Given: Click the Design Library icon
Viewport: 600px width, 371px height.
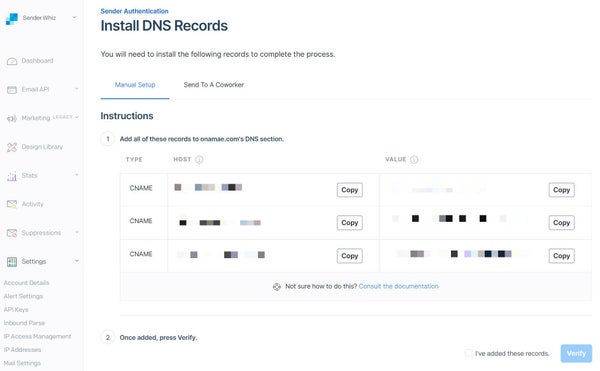Looking at the screenshot, I should point(12,147).
